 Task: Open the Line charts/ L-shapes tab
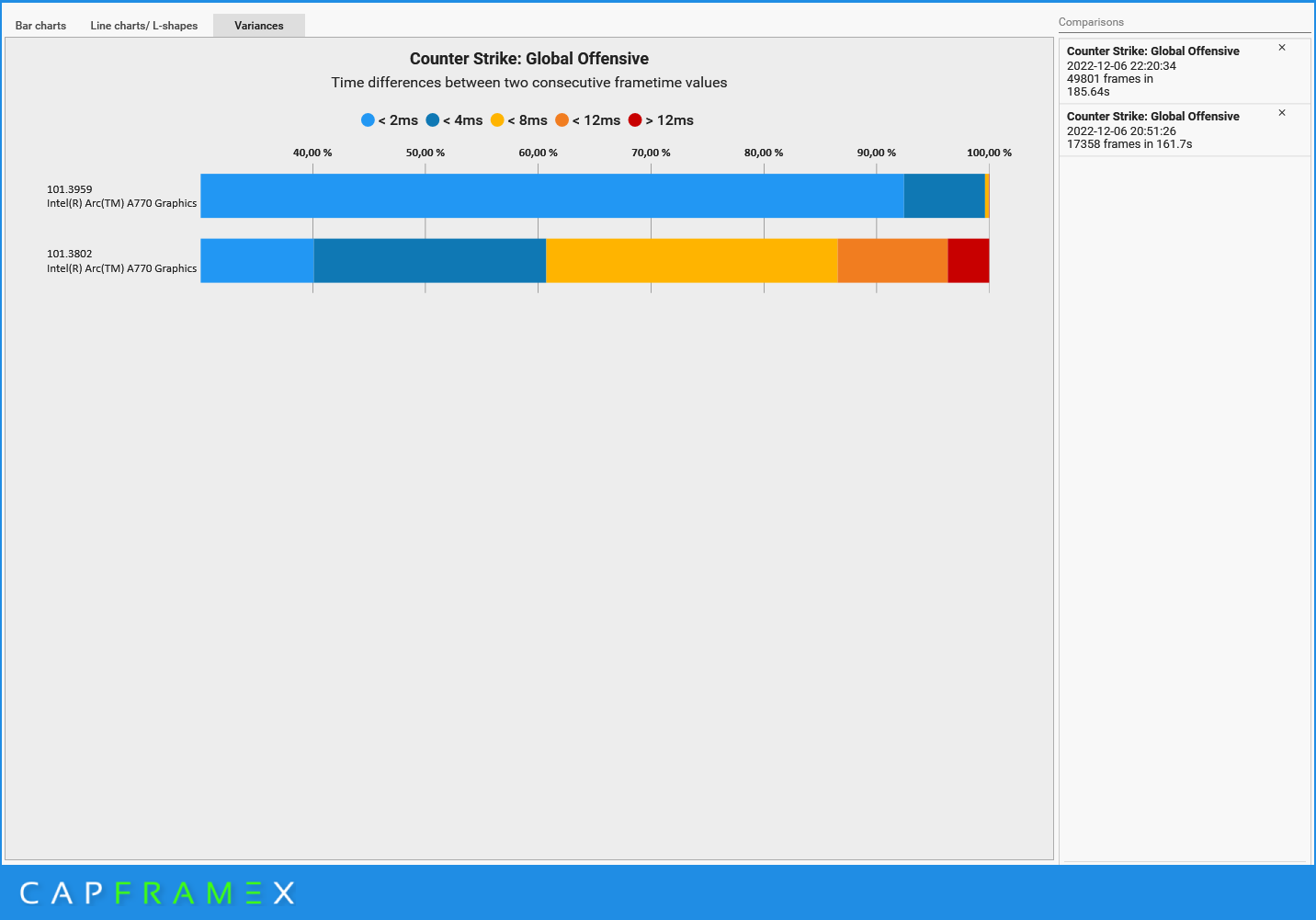[x=144, y=26]
